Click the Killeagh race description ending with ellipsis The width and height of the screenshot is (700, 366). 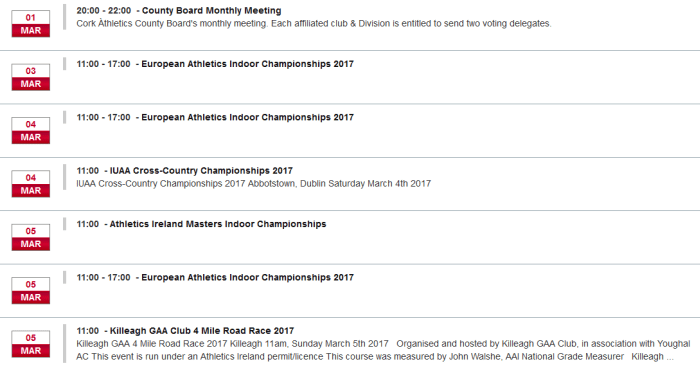[x=383, y=350]
